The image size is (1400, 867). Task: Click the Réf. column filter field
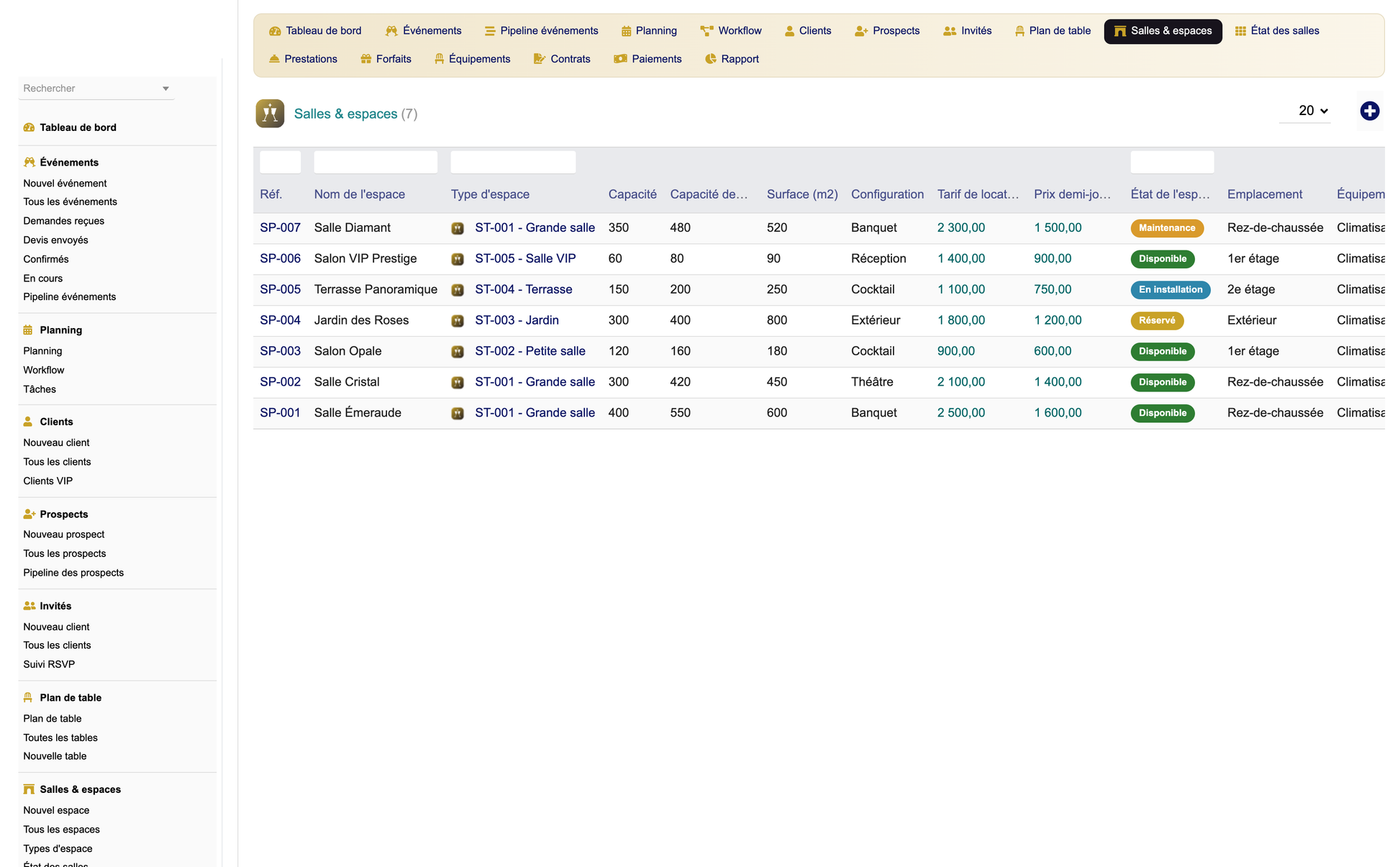(x=281, y=163)
